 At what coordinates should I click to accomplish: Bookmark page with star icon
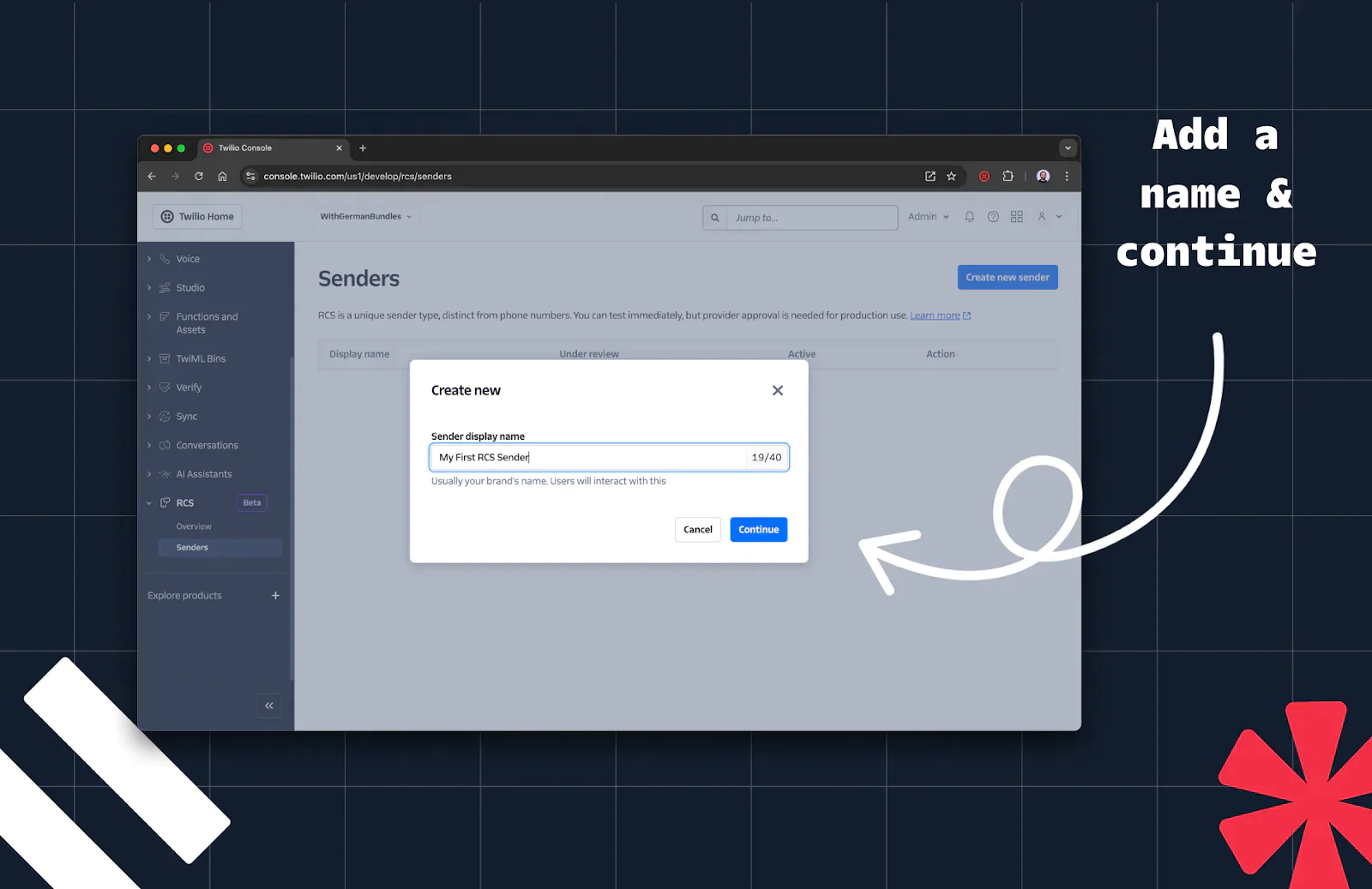(x=951, y=177)
